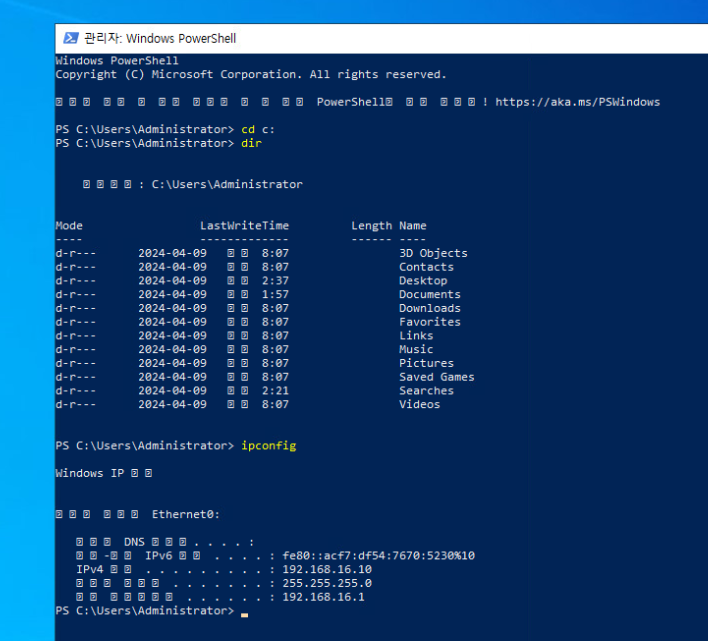Click the window title 'Windows PowerShell'
This screenshot has width=708, height=641.
181,38
